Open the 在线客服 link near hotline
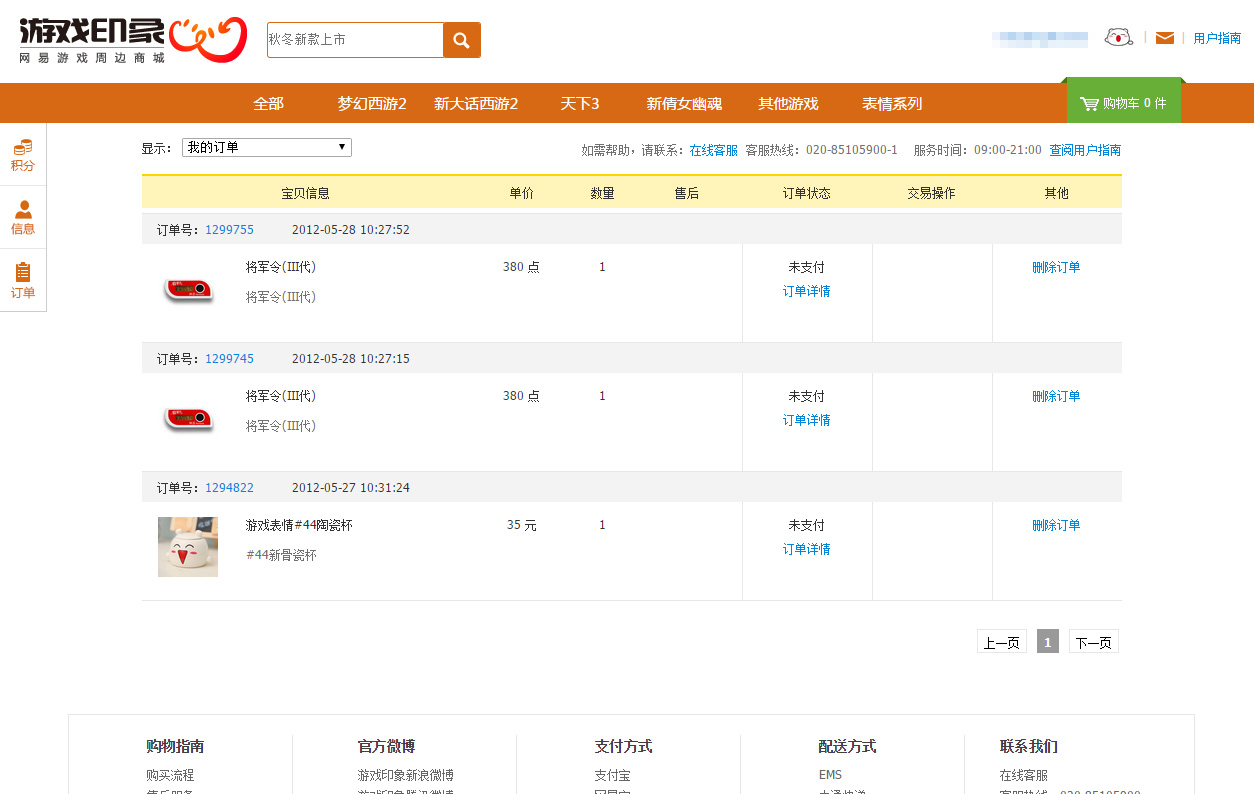The width and height of the screenshot is (1254, 794). (x=714, y=150)
